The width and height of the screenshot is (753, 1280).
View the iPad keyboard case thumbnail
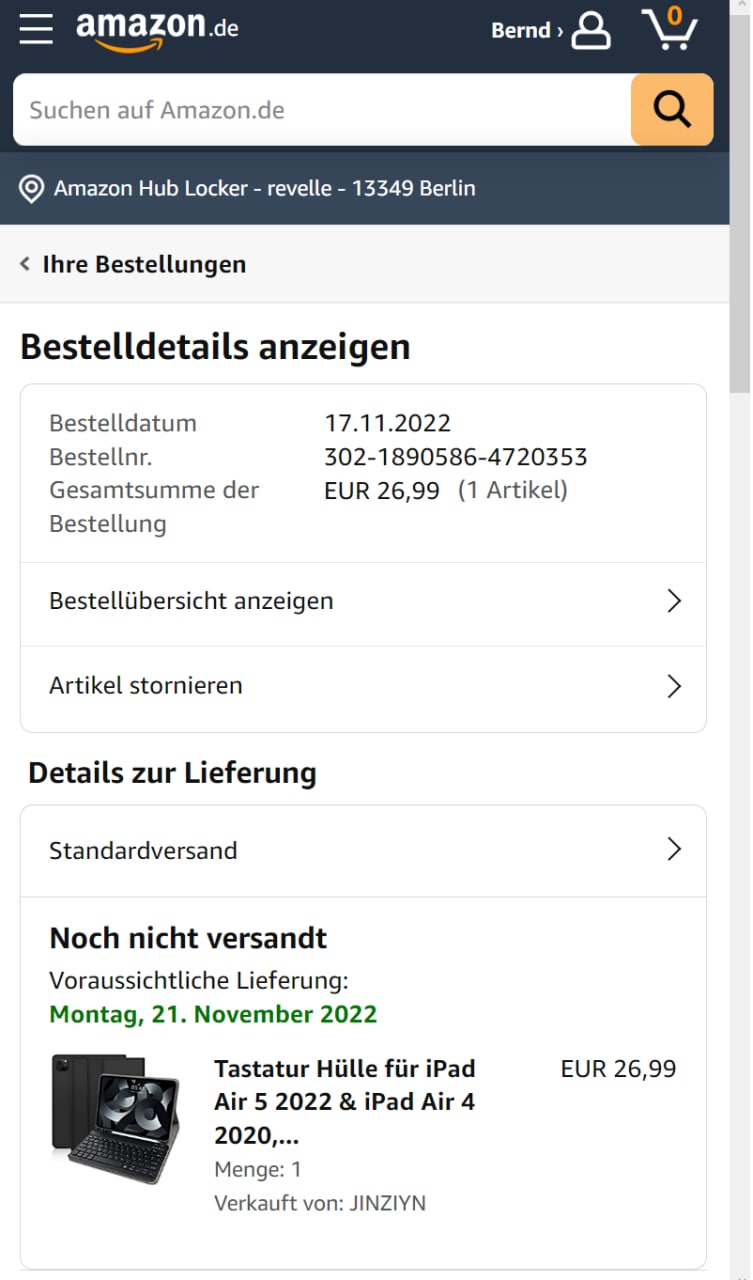point(116,1118)
